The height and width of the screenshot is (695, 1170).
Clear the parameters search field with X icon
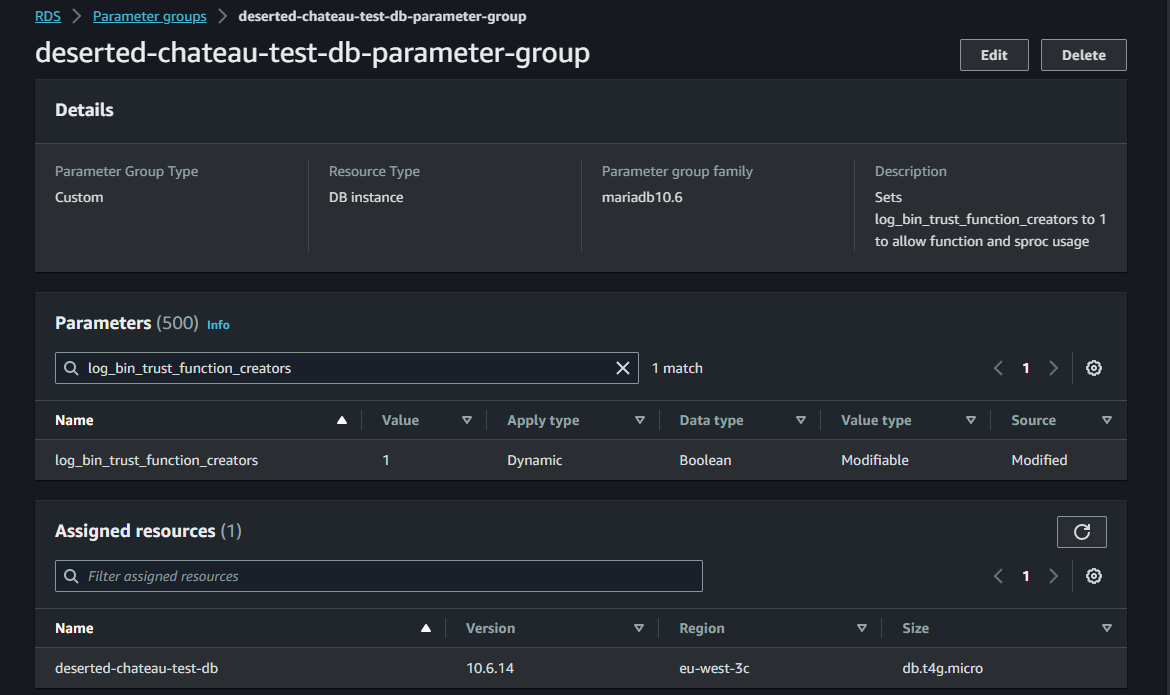point(623,368)
